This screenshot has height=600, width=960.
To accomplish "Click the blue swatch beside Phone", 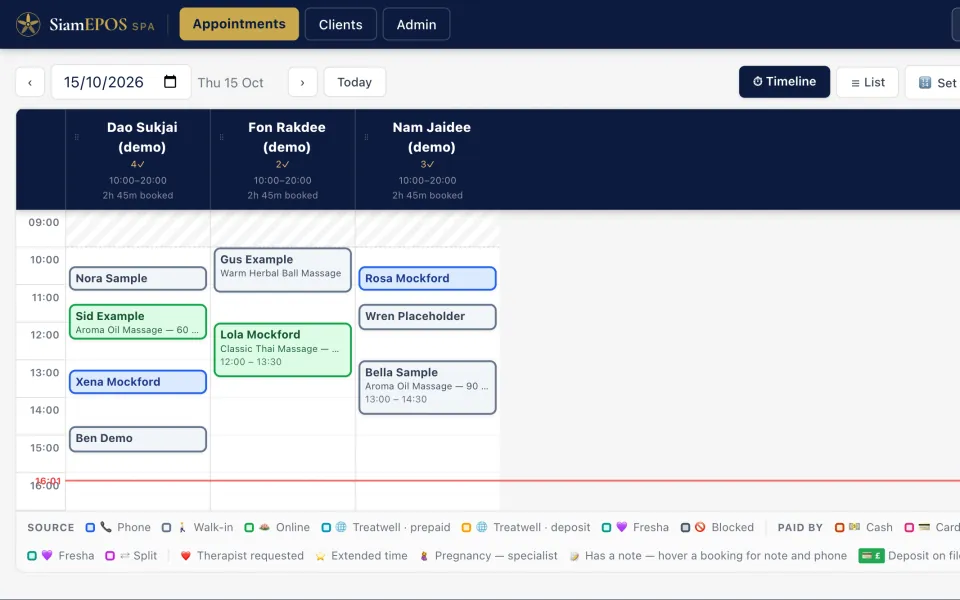I will (90, 527).
